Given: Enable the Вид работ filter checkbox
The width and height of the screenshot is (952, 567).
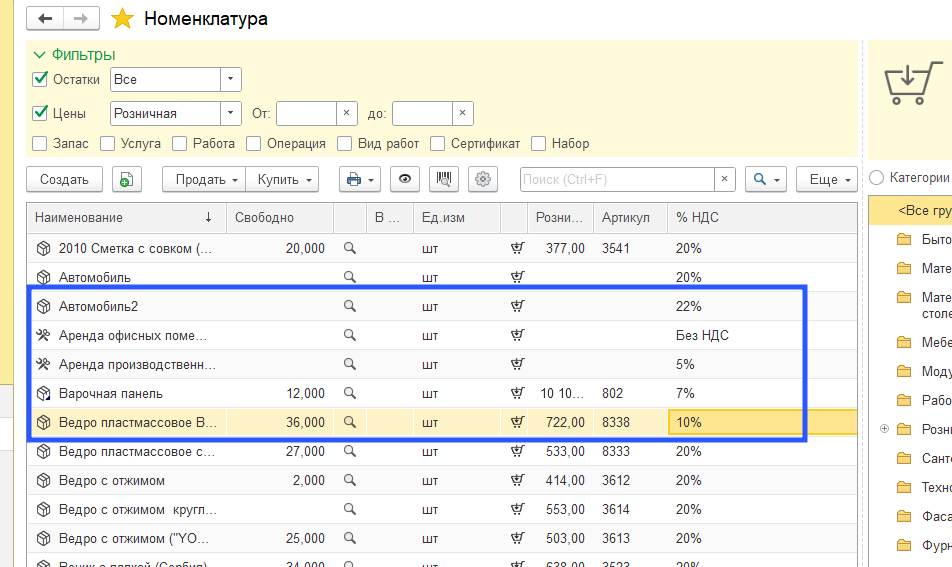Looking at the screenshot, I should click(x=345, y=143).
